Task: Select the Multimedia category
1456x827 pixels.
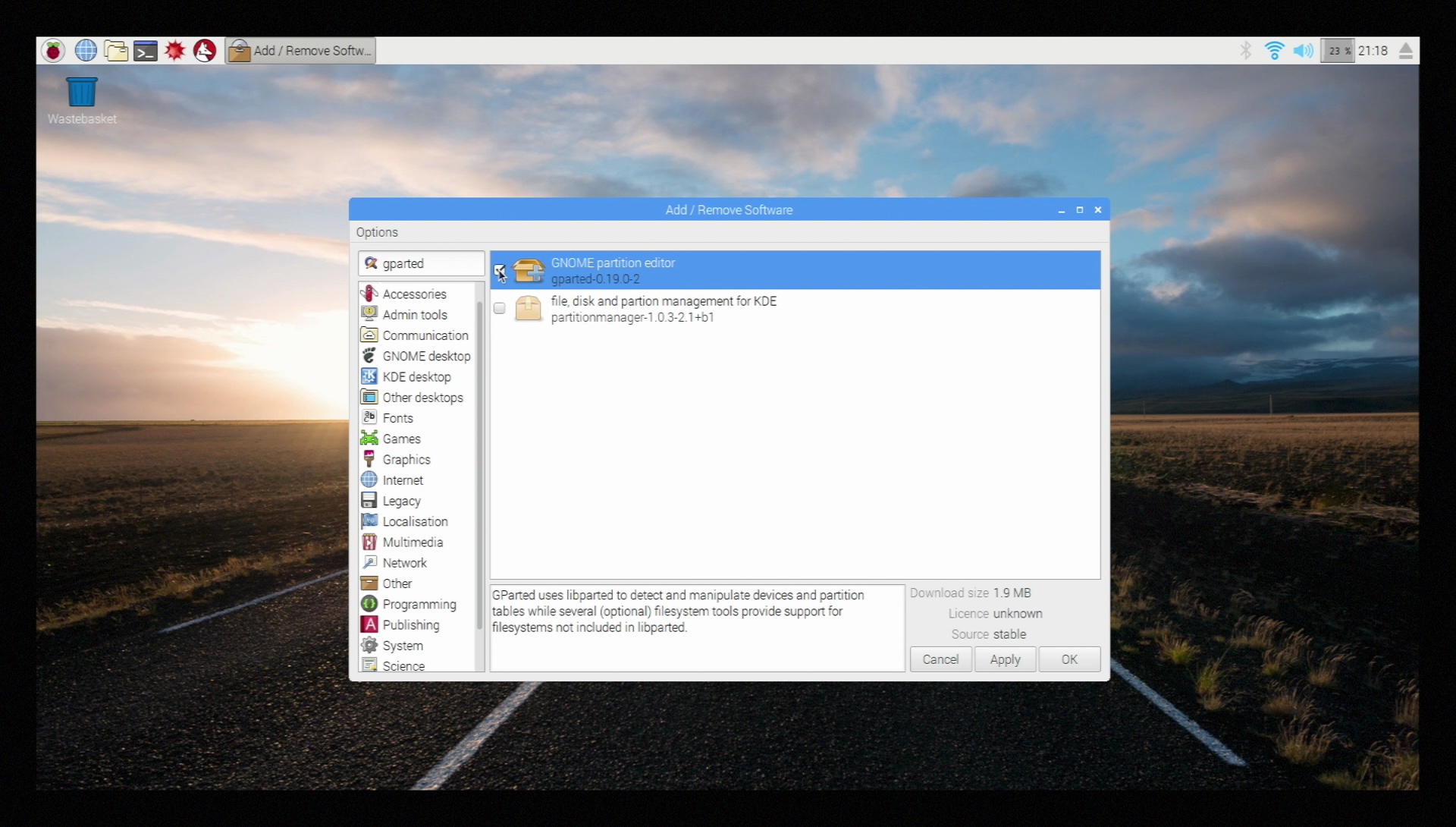Action: click(x=413, y=542)
